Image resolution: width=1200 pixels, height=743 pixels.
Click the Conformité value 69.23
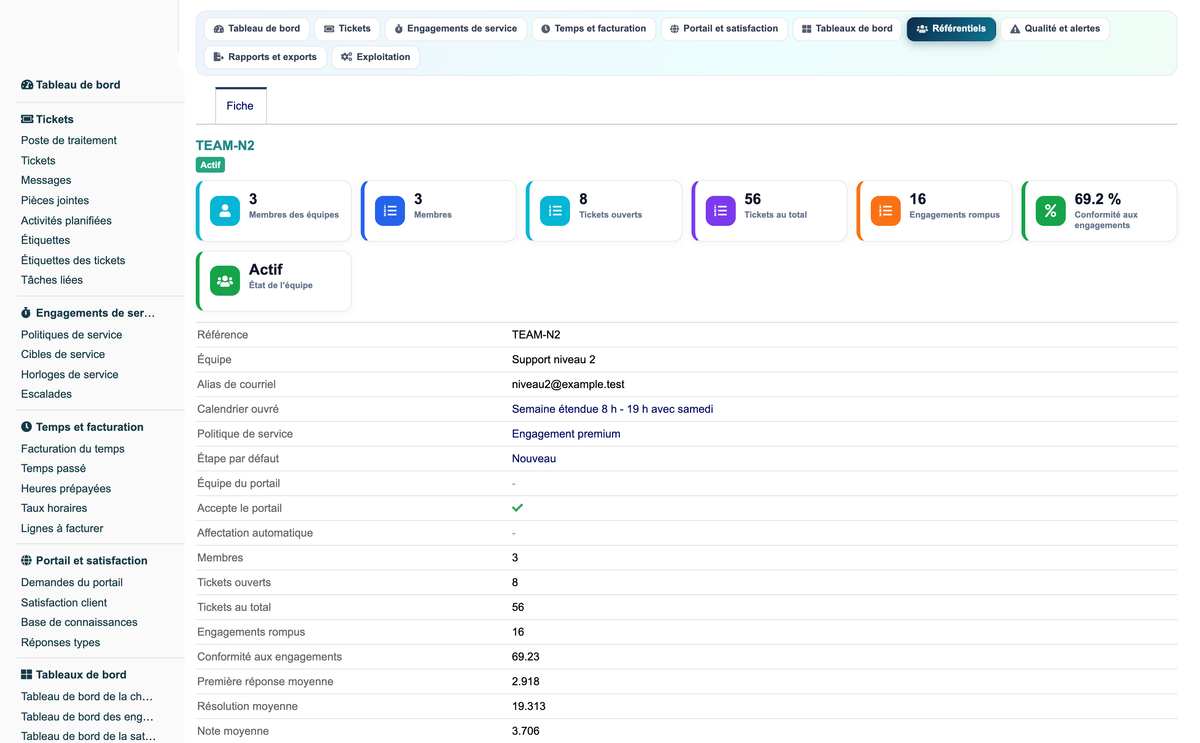(x=526, y=657)
